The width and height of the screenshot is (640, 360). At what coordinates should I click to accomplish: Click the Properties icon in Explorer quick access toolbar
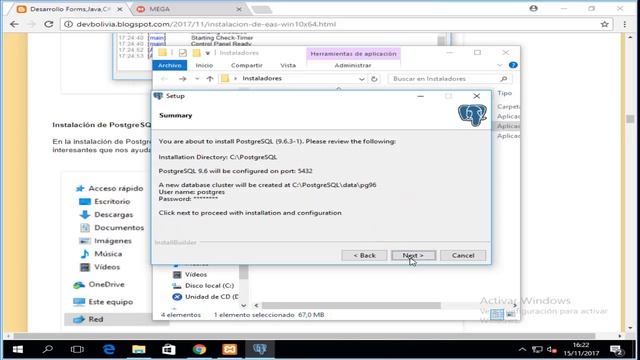click(182, 53)
